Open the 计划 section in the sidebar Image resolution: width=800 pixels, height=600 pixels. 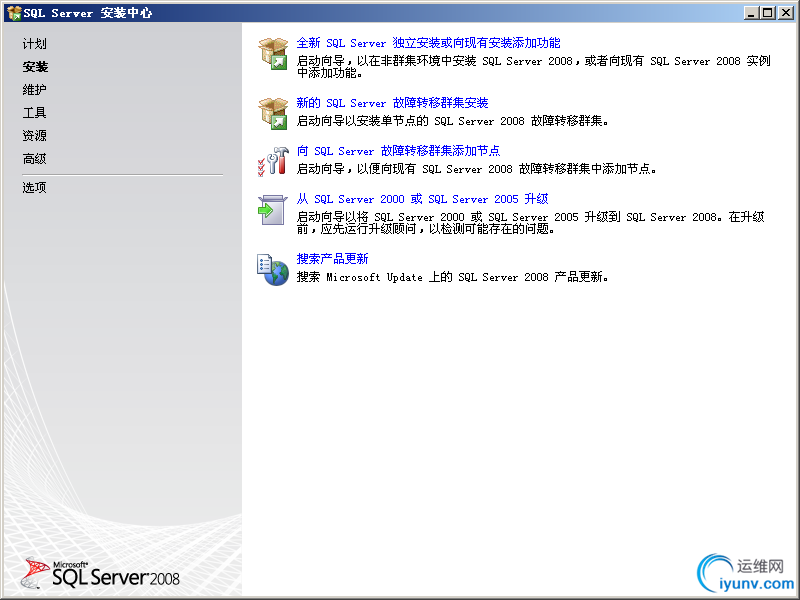pos(34,44)
